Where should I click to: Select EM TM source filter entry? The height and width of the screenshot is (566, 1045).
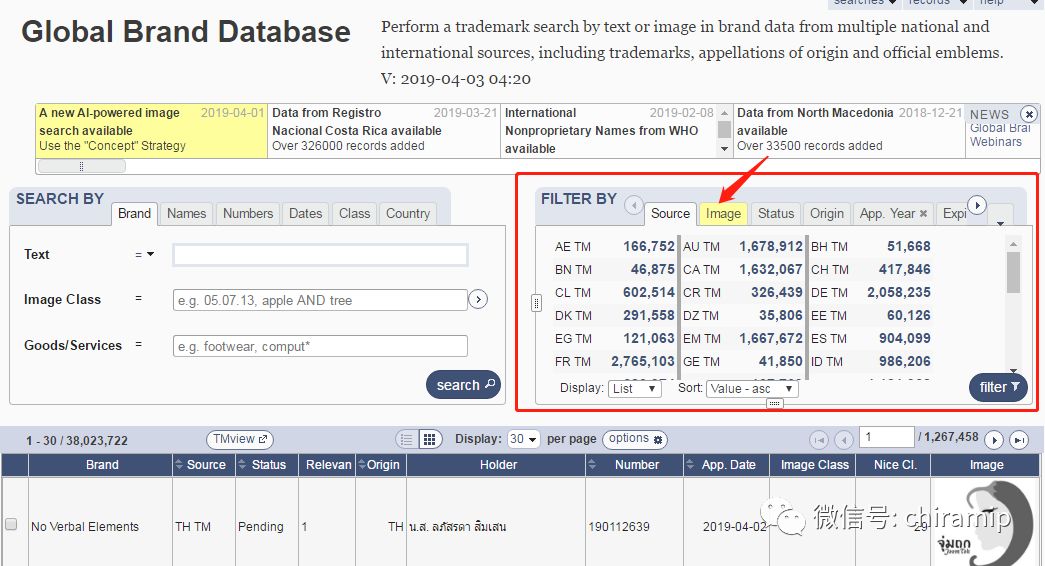pos(742,339)
